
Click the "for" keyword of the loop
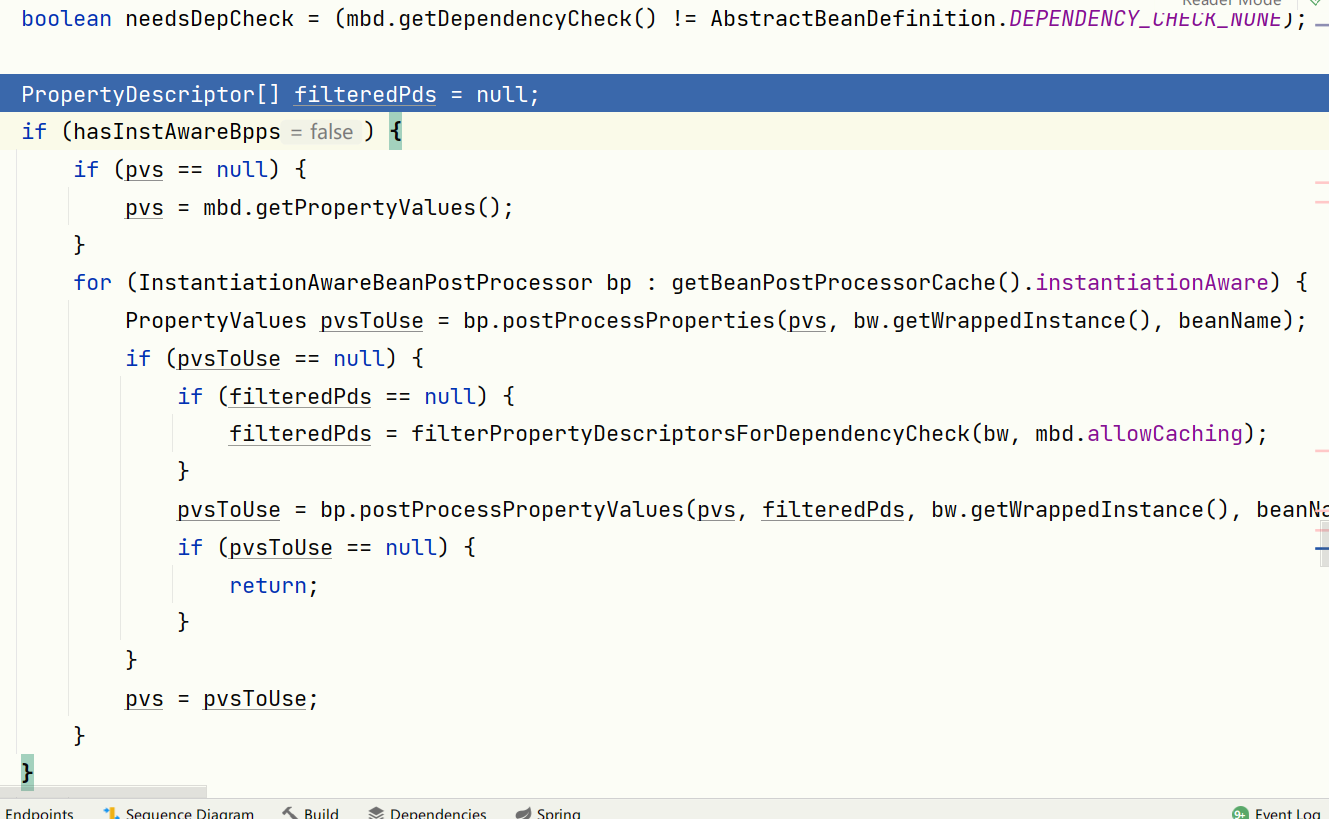tap(93, 283)
